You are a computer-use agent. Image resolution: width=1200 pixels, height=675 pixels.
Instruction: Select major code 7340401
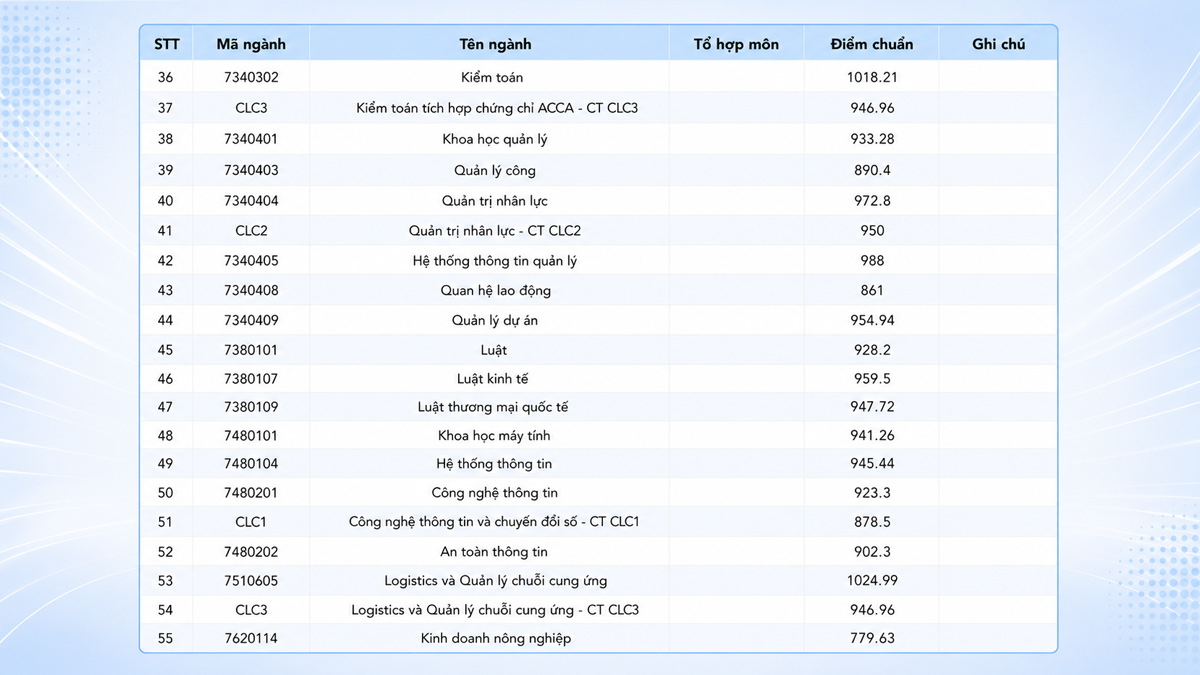(251, 139)
